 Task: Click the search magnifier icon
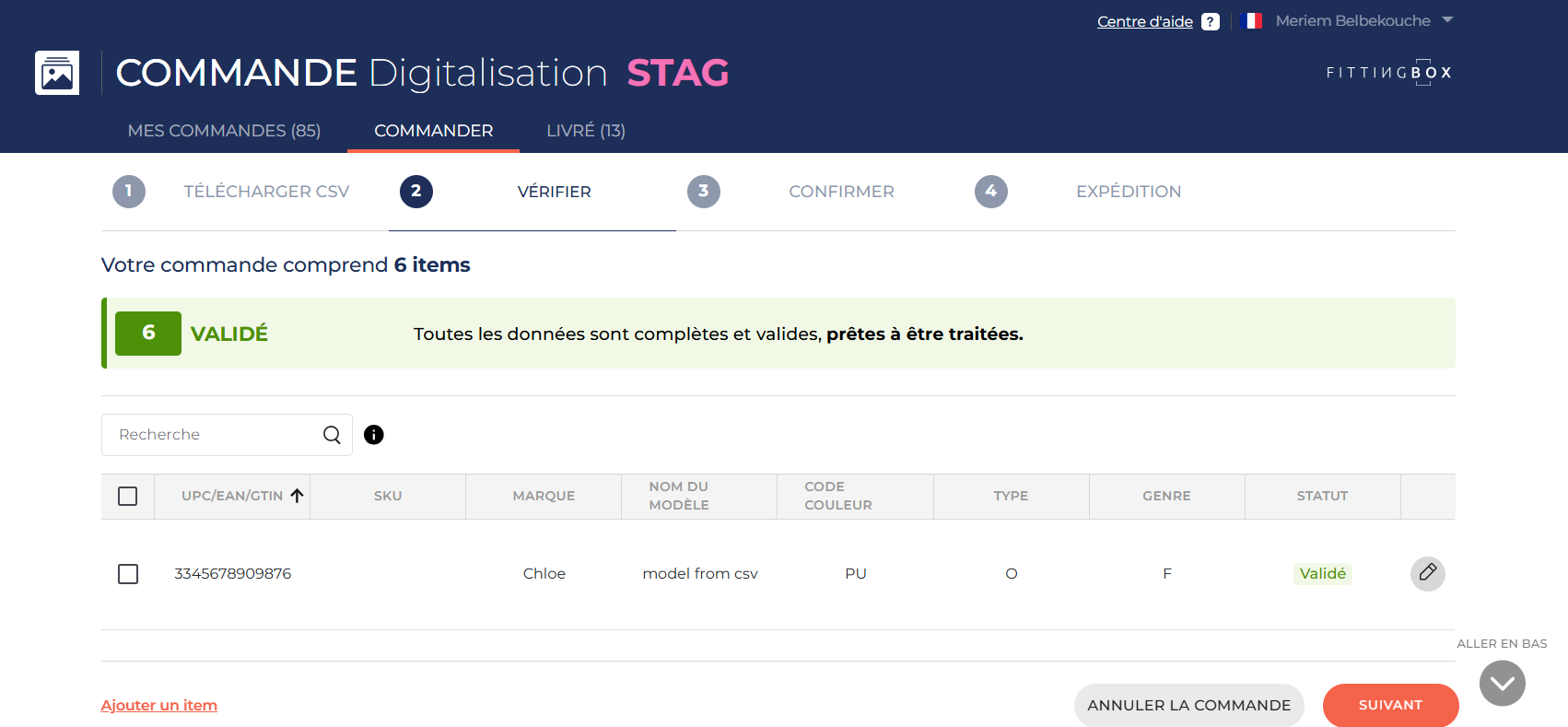point(332,435)
